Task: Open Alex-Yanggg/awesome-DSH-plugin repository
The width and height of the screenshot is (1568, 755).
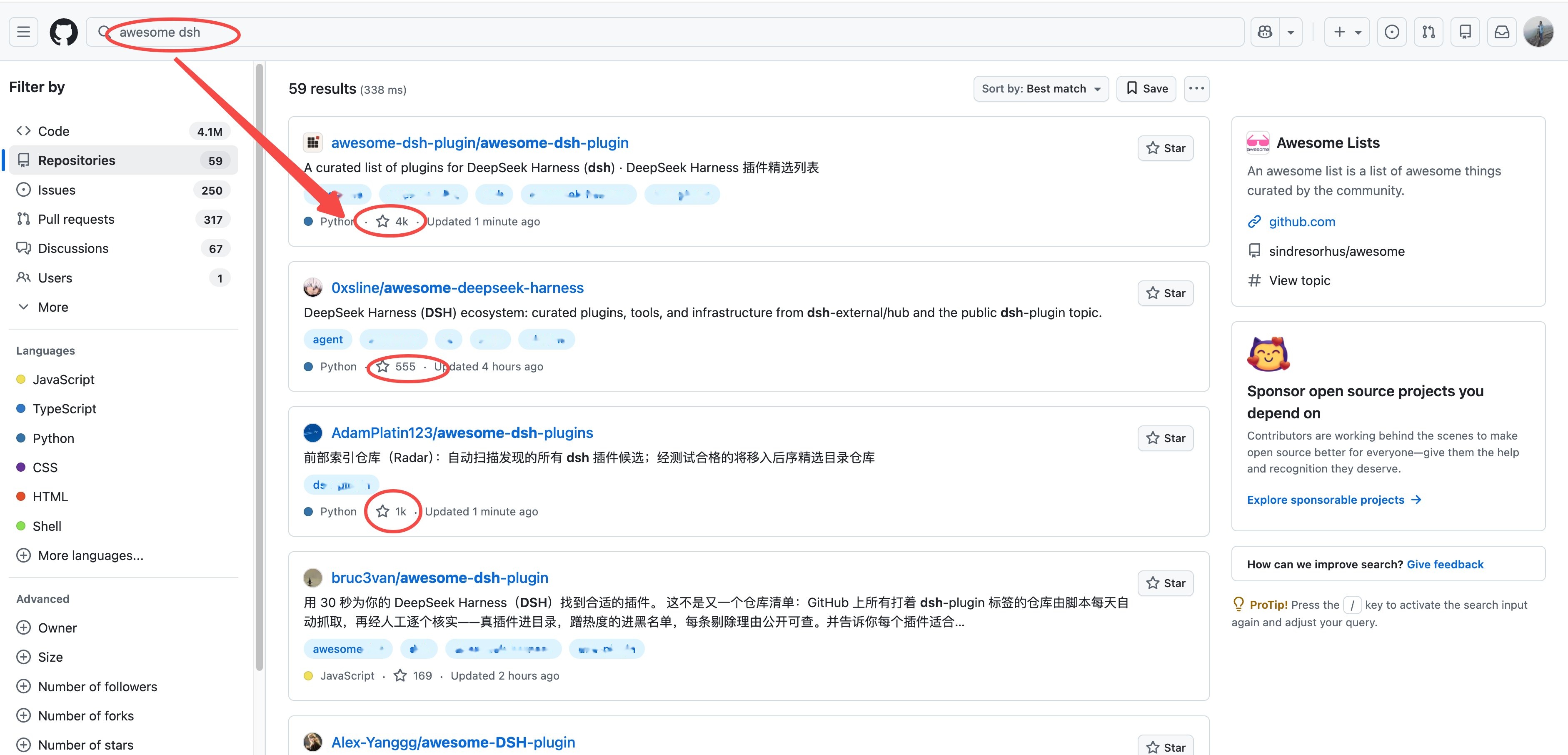Action: point(453,742)
